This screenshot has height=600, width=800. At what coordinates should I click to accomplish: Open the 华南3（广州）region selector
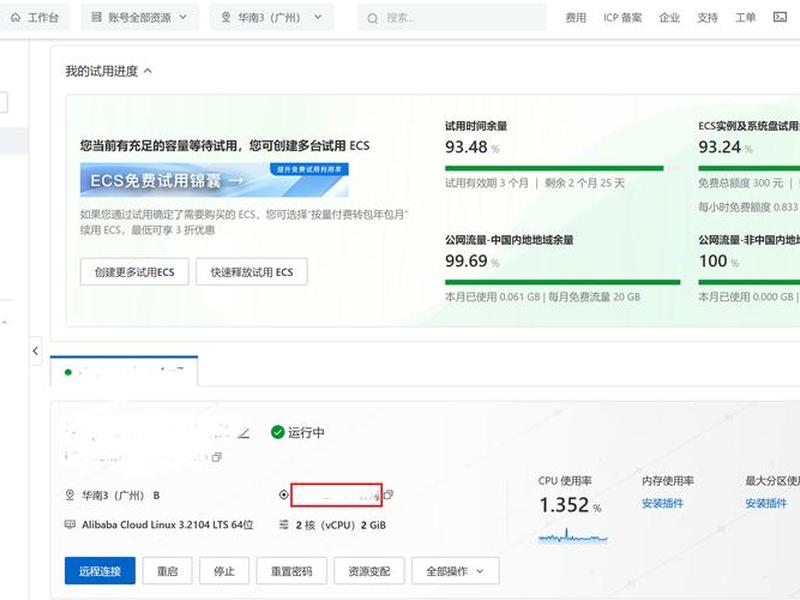point(271,17)
